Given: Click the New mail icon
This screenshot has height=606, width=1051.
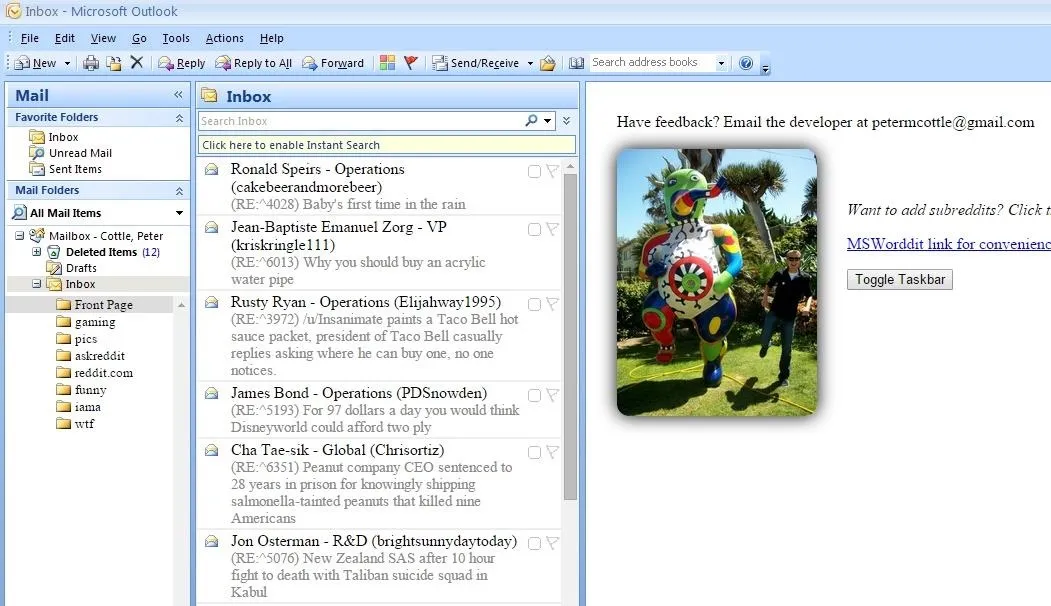Looking at the screenshot, I should (22, 63).
